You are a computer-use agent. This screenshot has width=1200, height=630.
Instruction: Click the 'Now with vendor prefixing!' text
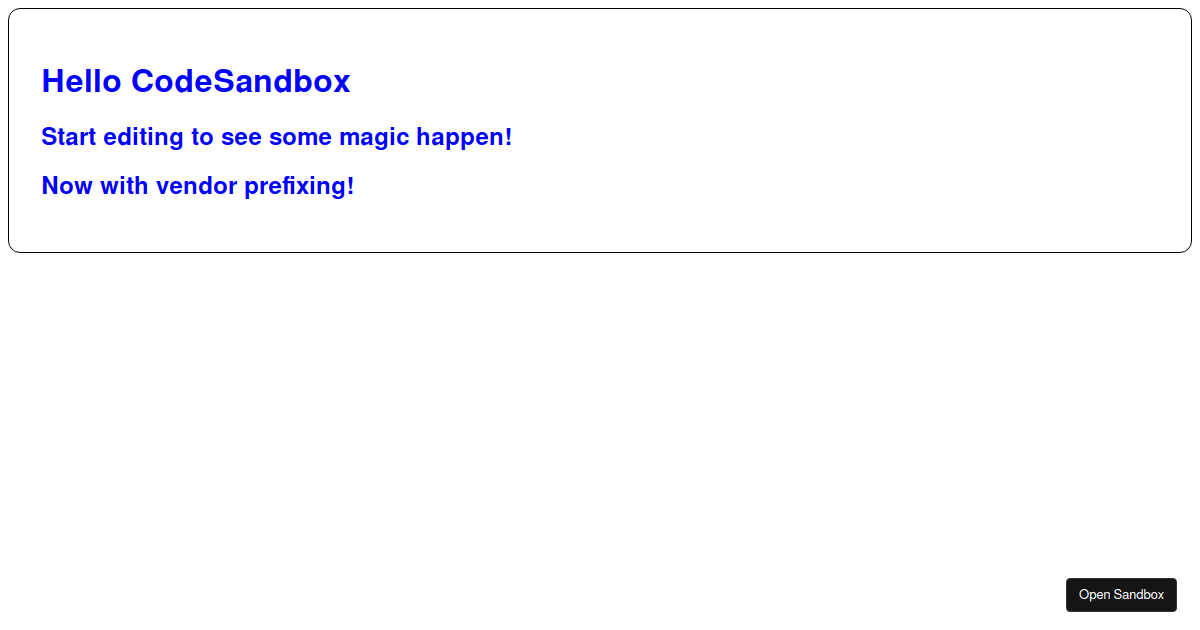click(198, 186)
